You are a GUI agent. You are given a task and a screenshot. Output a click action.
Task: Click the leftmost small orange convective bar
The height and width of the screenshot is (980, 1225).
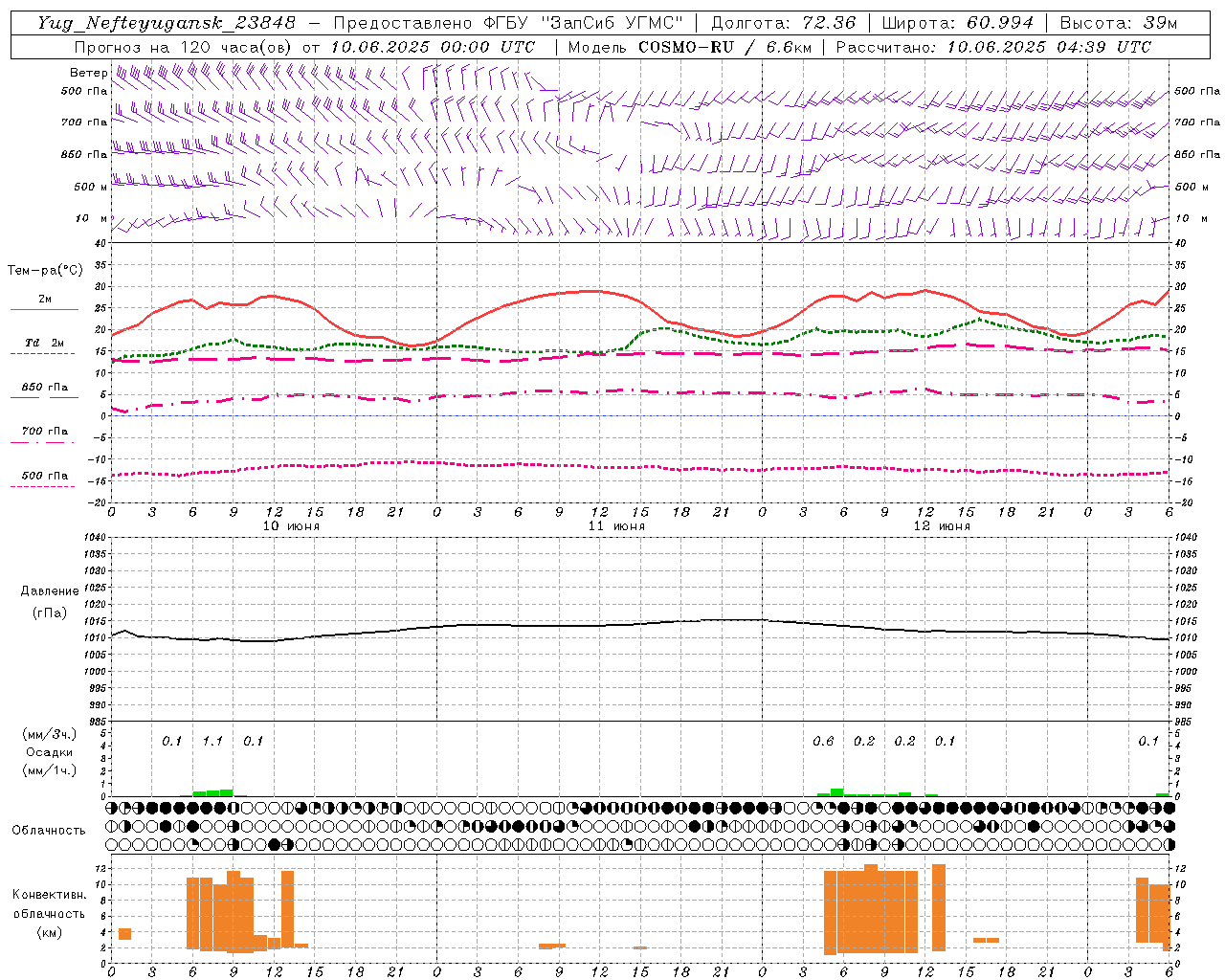point(124,934)
